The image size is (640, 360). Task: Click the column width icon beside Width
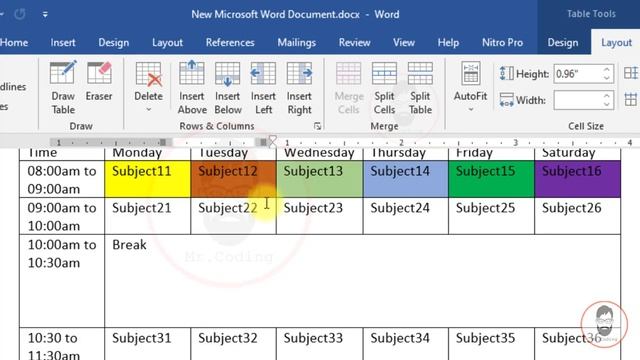(506, 100)
